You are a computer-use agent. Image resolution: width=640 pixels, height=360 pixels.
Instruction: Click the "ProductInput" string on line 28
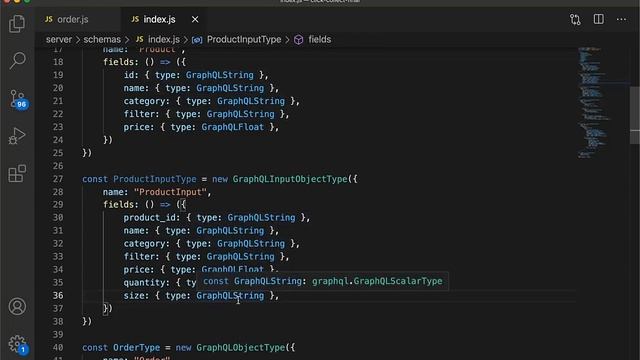170,192
